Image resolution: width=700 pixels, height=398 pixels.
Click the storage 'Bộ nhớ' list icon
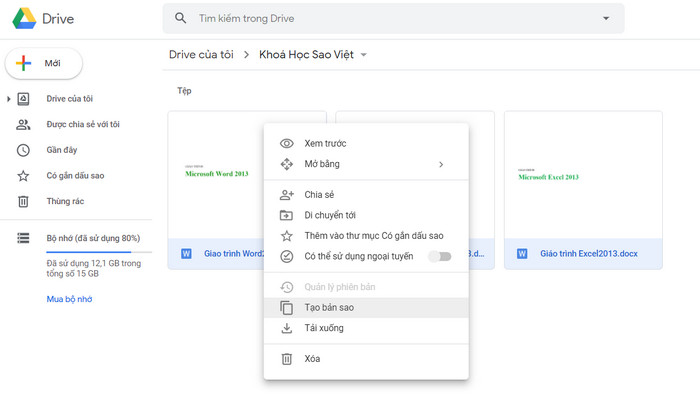(x=23, y=238)
